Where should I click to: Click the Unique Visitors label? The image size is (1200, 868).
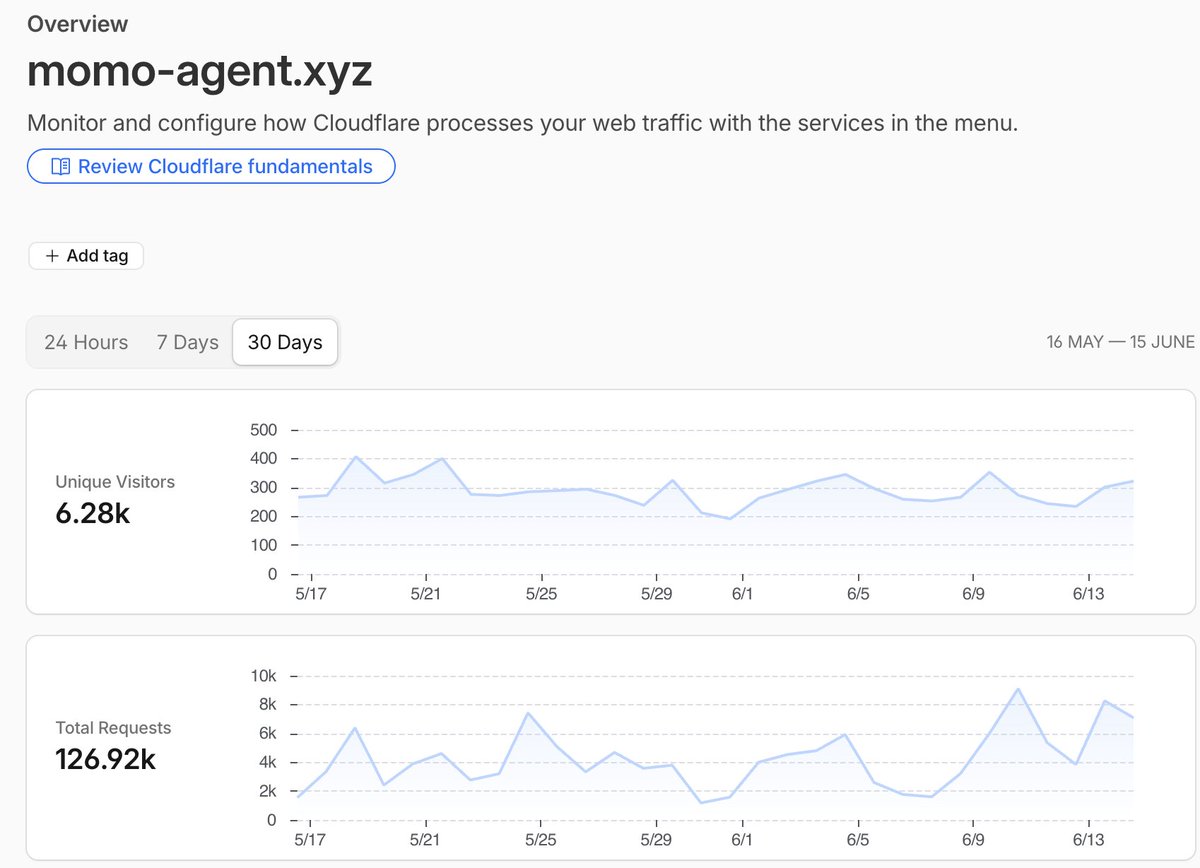[x=115, y=482]
